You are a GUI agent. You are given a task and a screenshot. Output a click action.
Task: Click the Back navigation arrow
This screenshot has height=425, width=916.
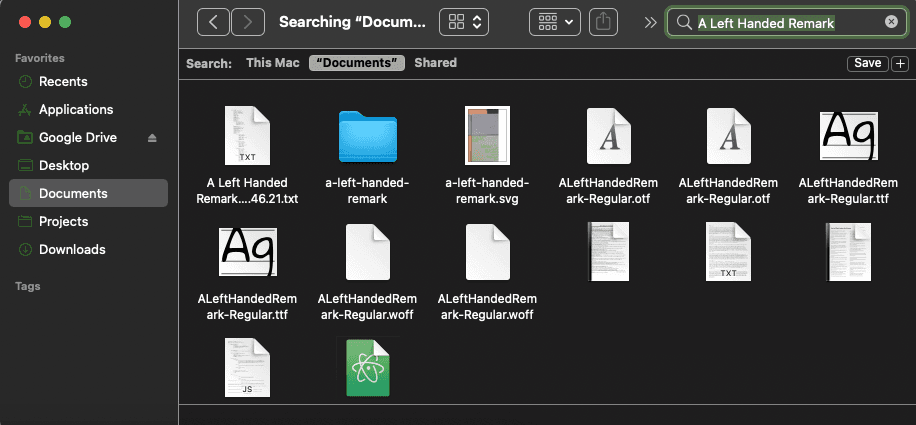213,22
